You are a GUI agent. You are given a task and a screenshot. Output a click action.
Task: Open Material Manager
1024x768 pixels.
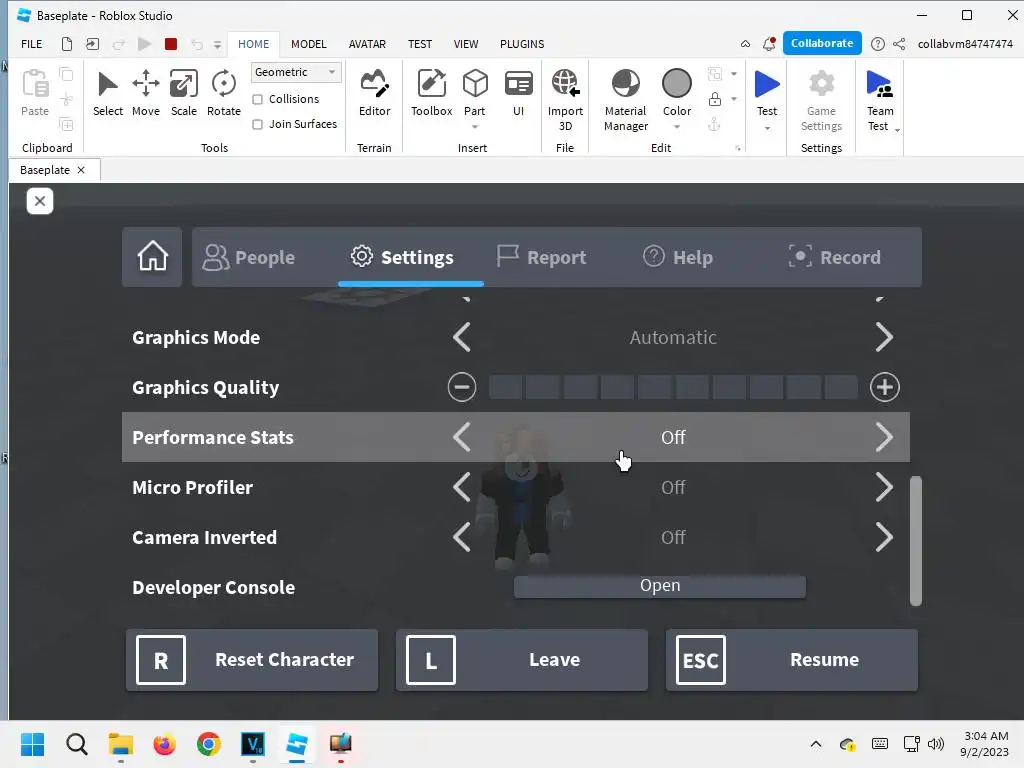click(x=626, y=100)
